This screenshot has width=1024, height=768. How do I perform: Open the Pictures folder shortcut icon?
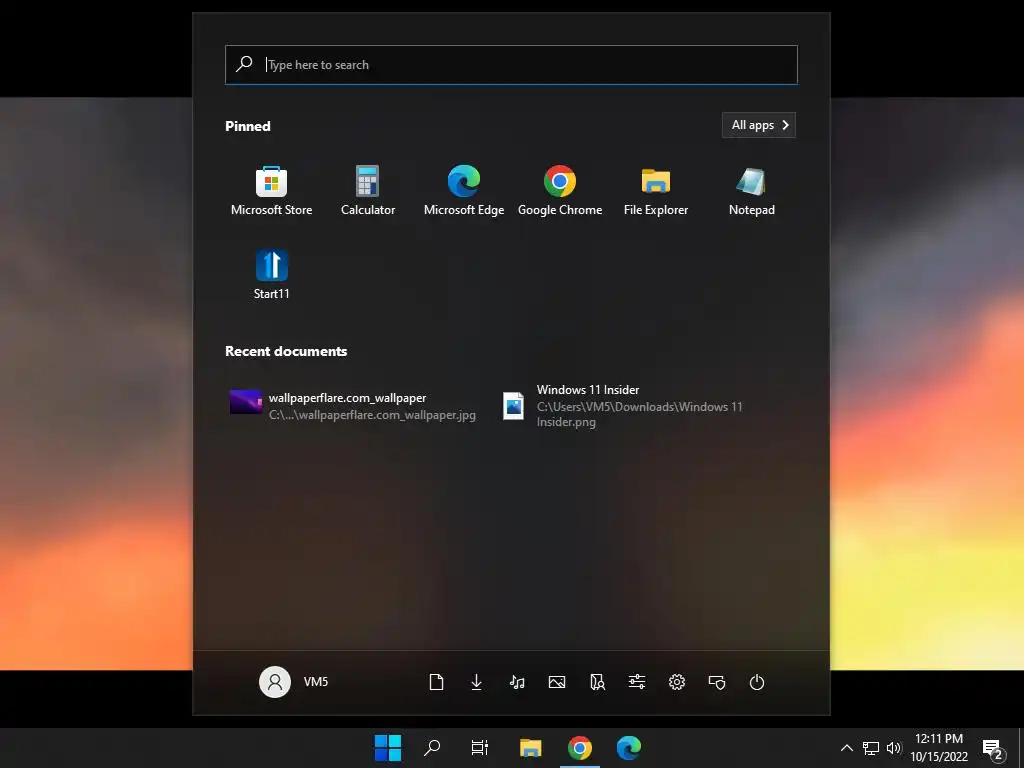[557, 682]
